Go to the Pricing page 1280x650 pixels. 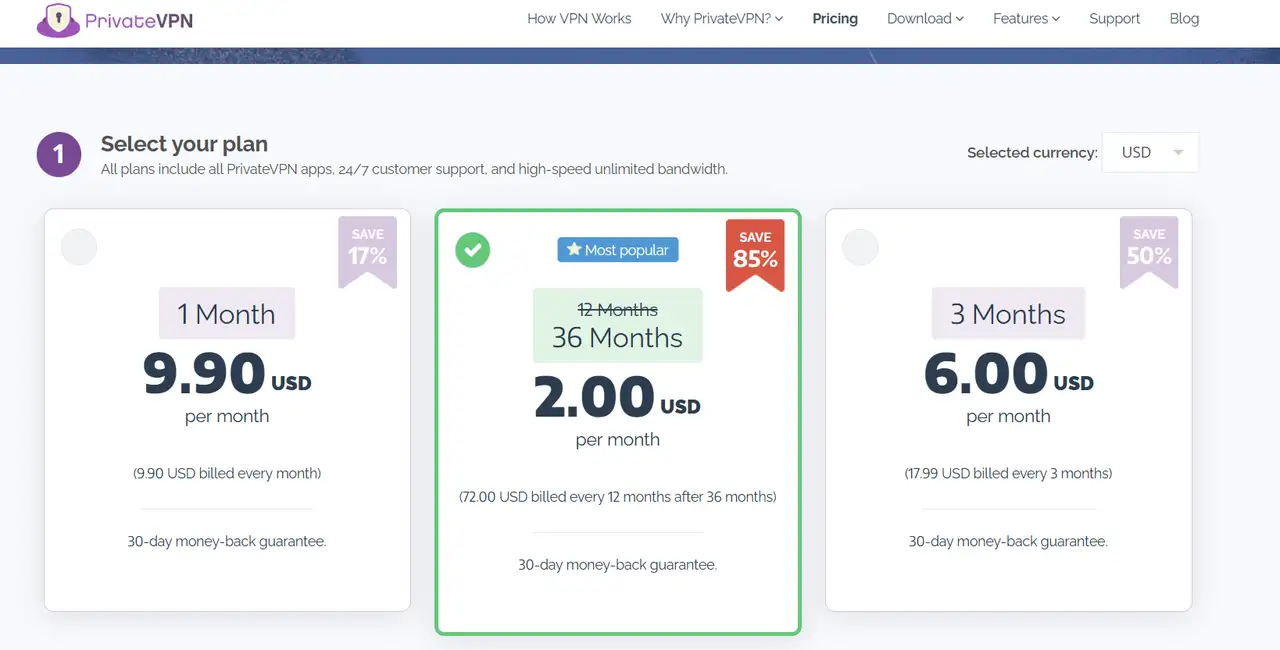coord(835,19)
